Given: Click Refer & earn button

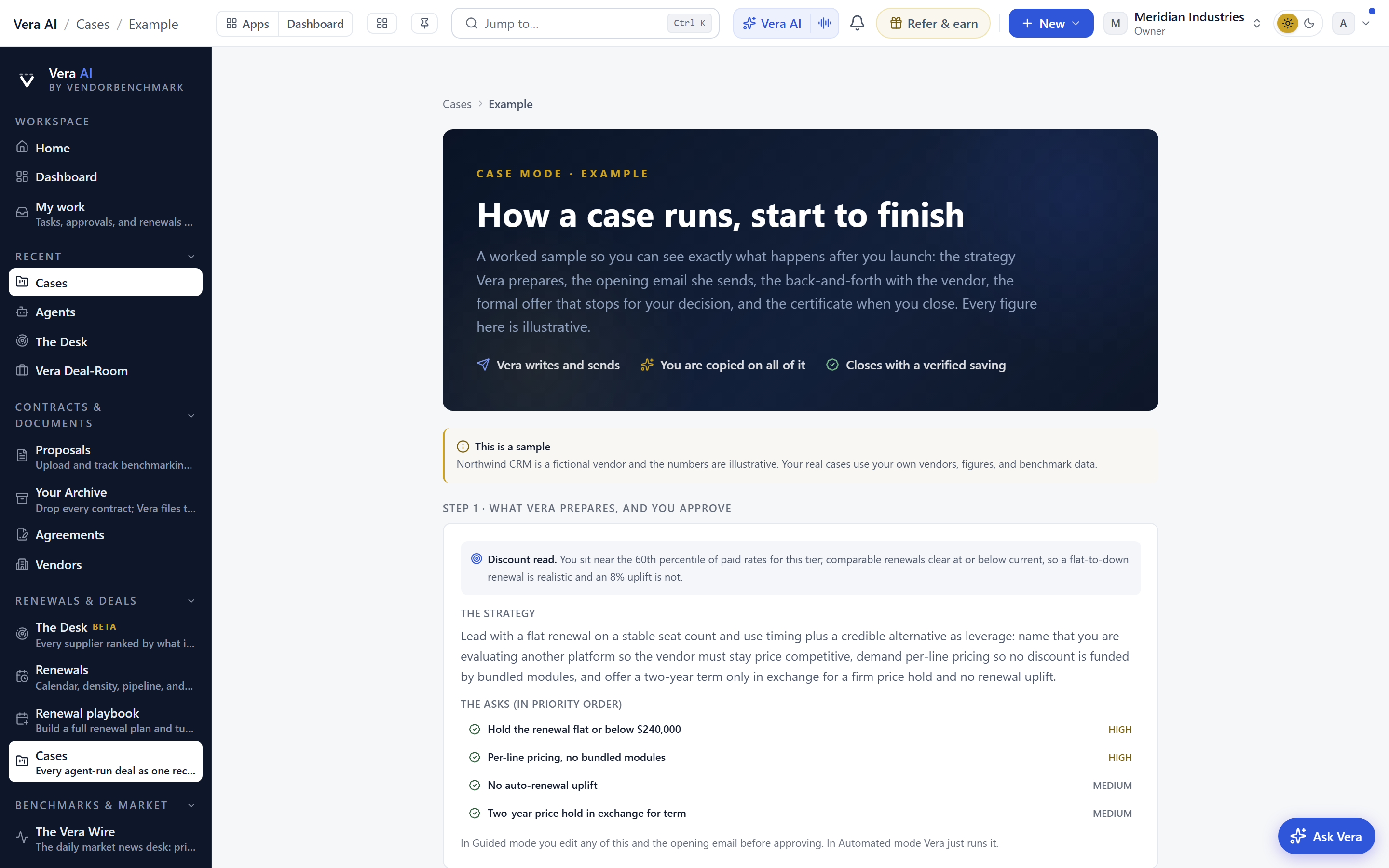Looking at the screenshot, I should click(933, 24).
